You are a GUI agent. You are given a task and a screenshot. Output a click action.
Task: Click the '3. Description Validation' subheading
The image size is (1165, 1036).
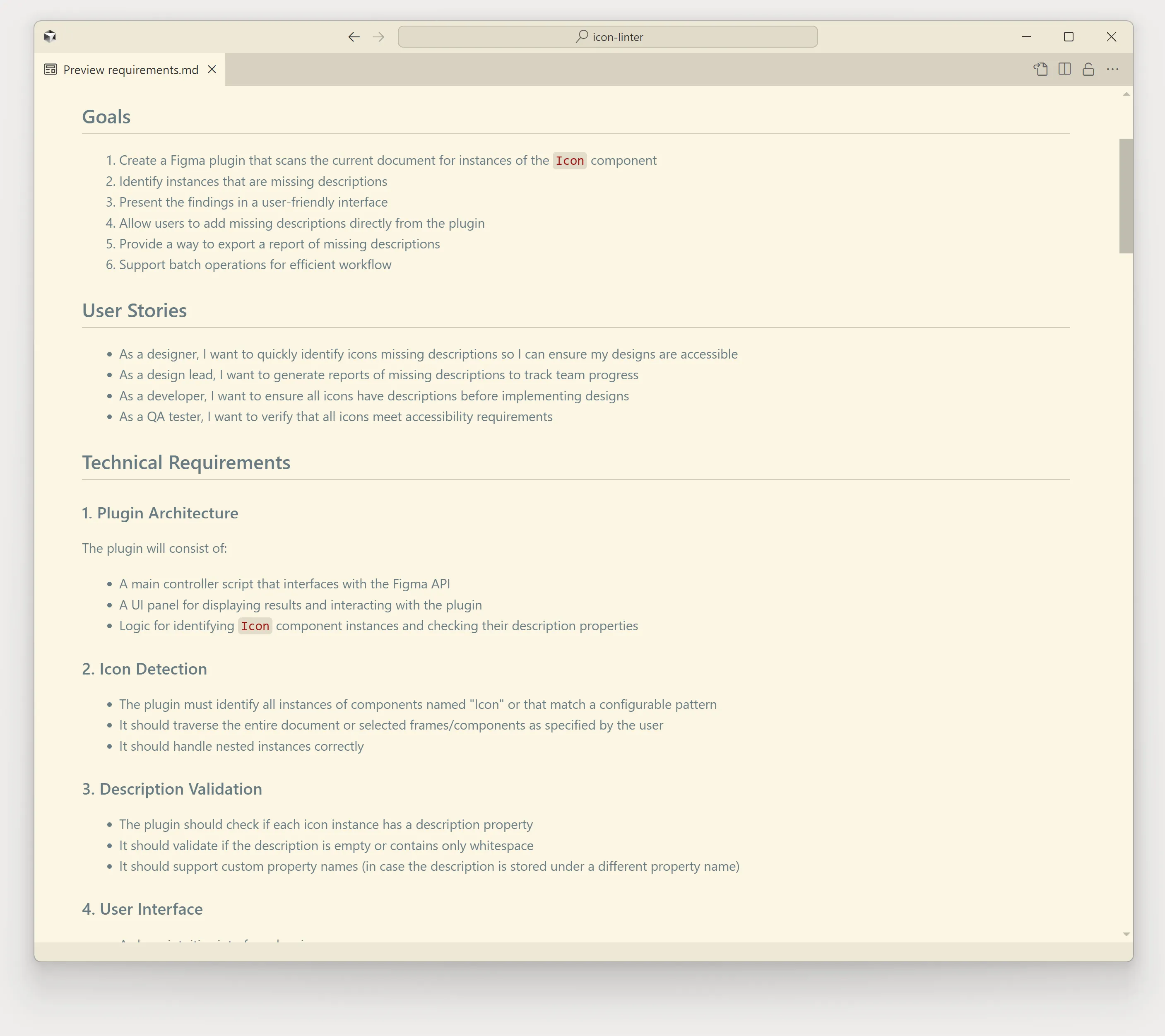[x=172, y=789]
